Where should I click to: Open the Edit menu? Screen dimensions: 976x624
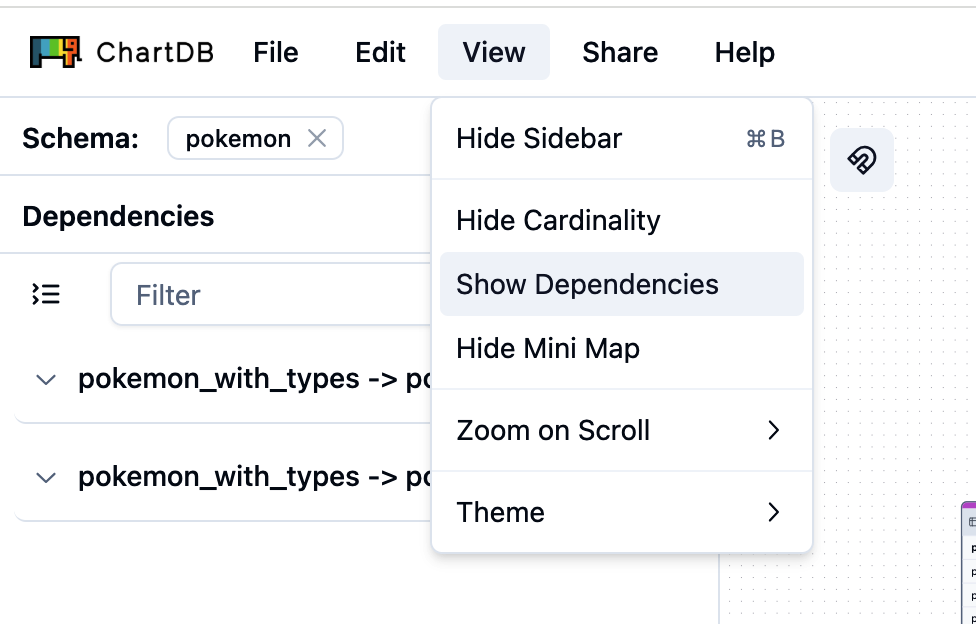(x=380, y=52)
